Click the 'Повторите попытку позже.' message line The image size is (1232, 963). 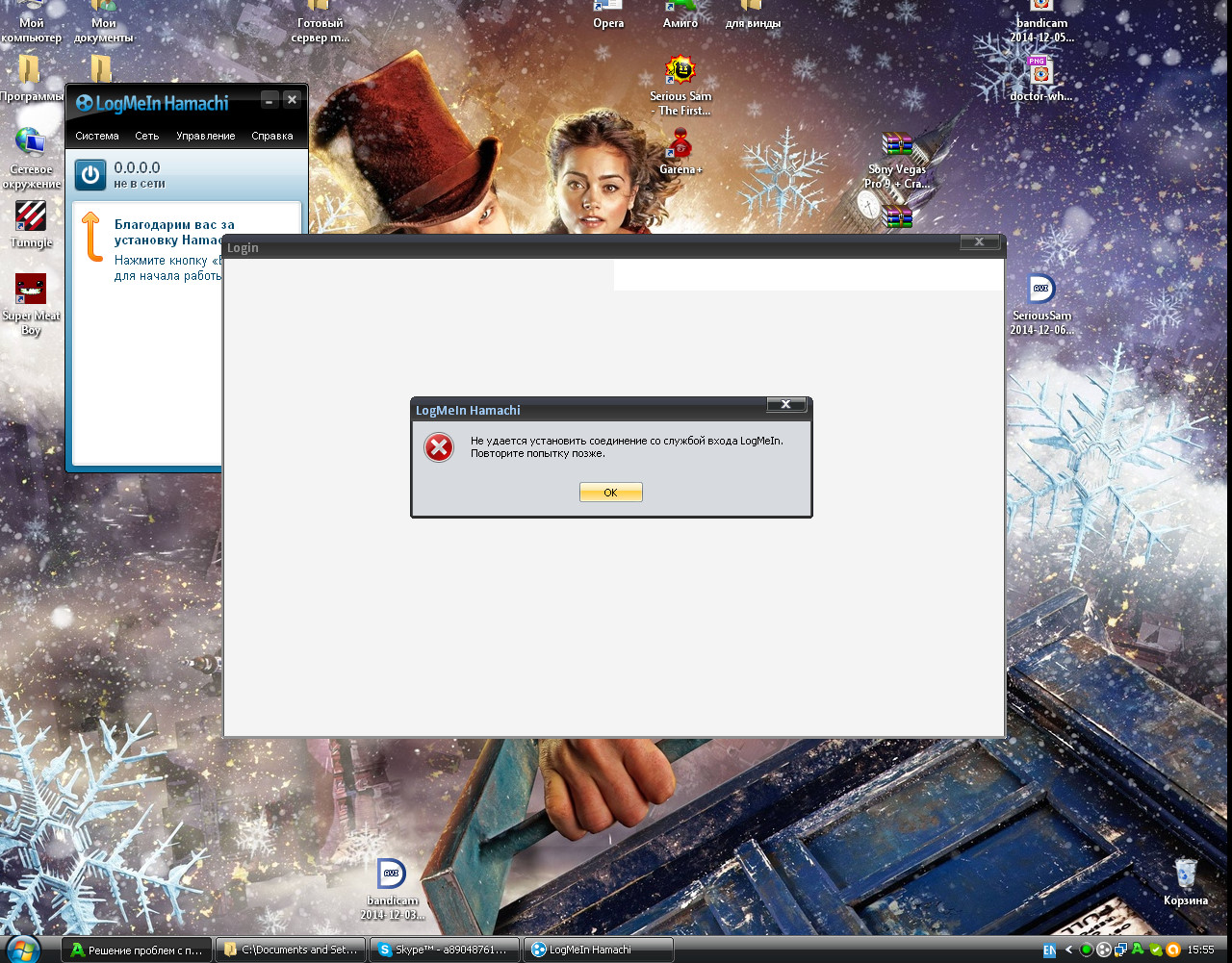[x=537, y=453]
